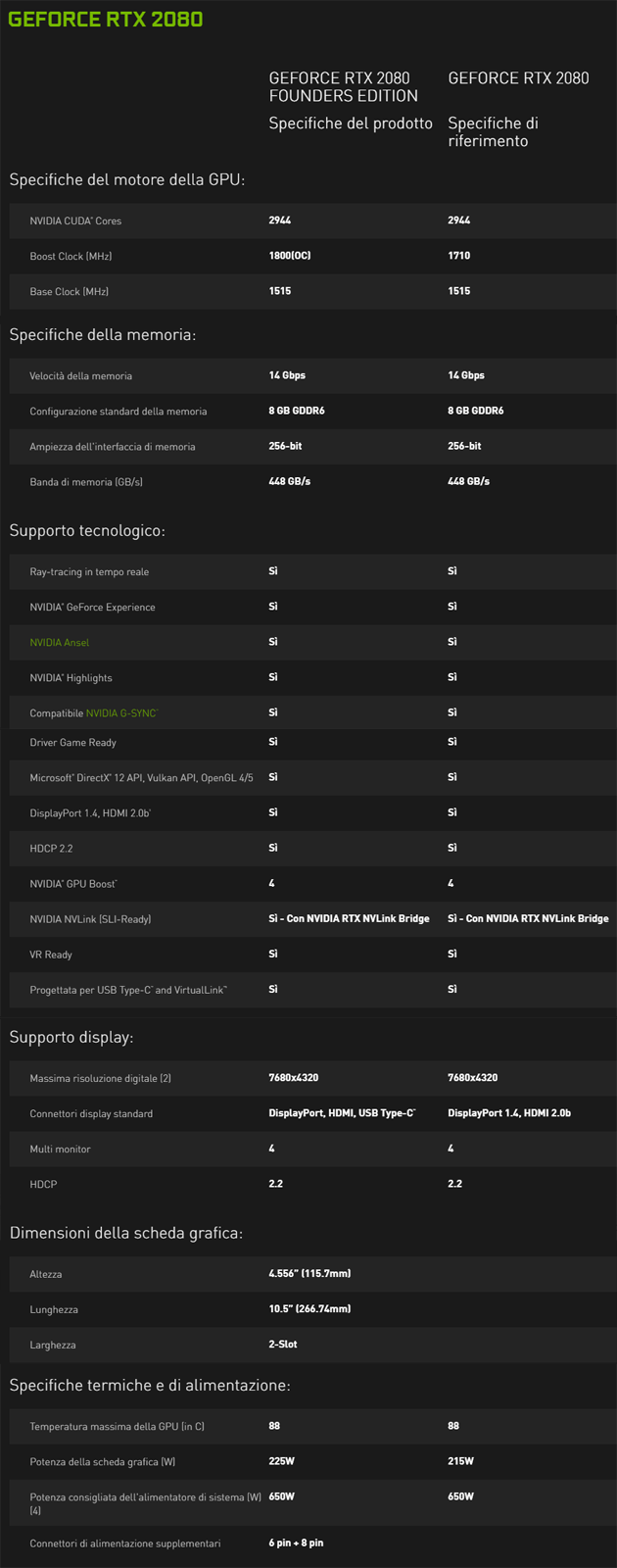Select the Ray-tracing in tempo reale row
Viewport: 617px width, 1568px height.
click(89, 572)
